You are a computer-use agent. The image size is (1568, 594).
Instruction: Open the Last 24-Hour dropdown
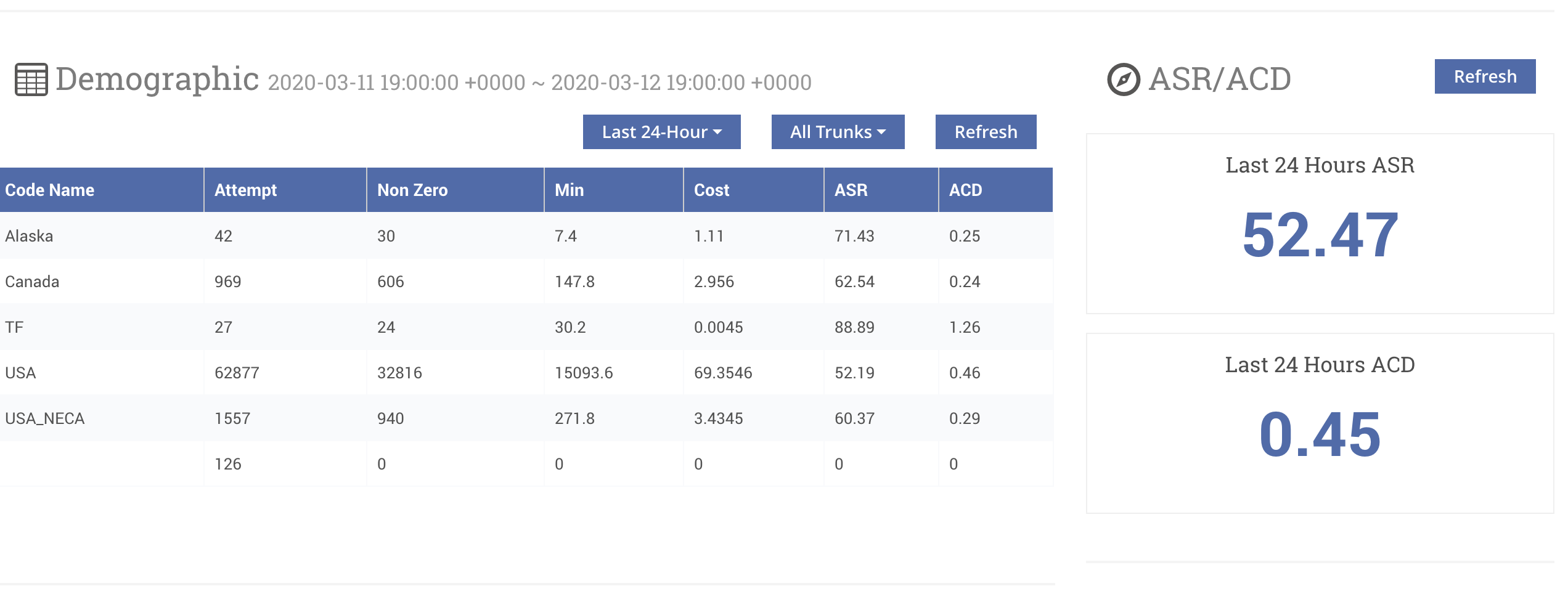click(x=661, y=132)
